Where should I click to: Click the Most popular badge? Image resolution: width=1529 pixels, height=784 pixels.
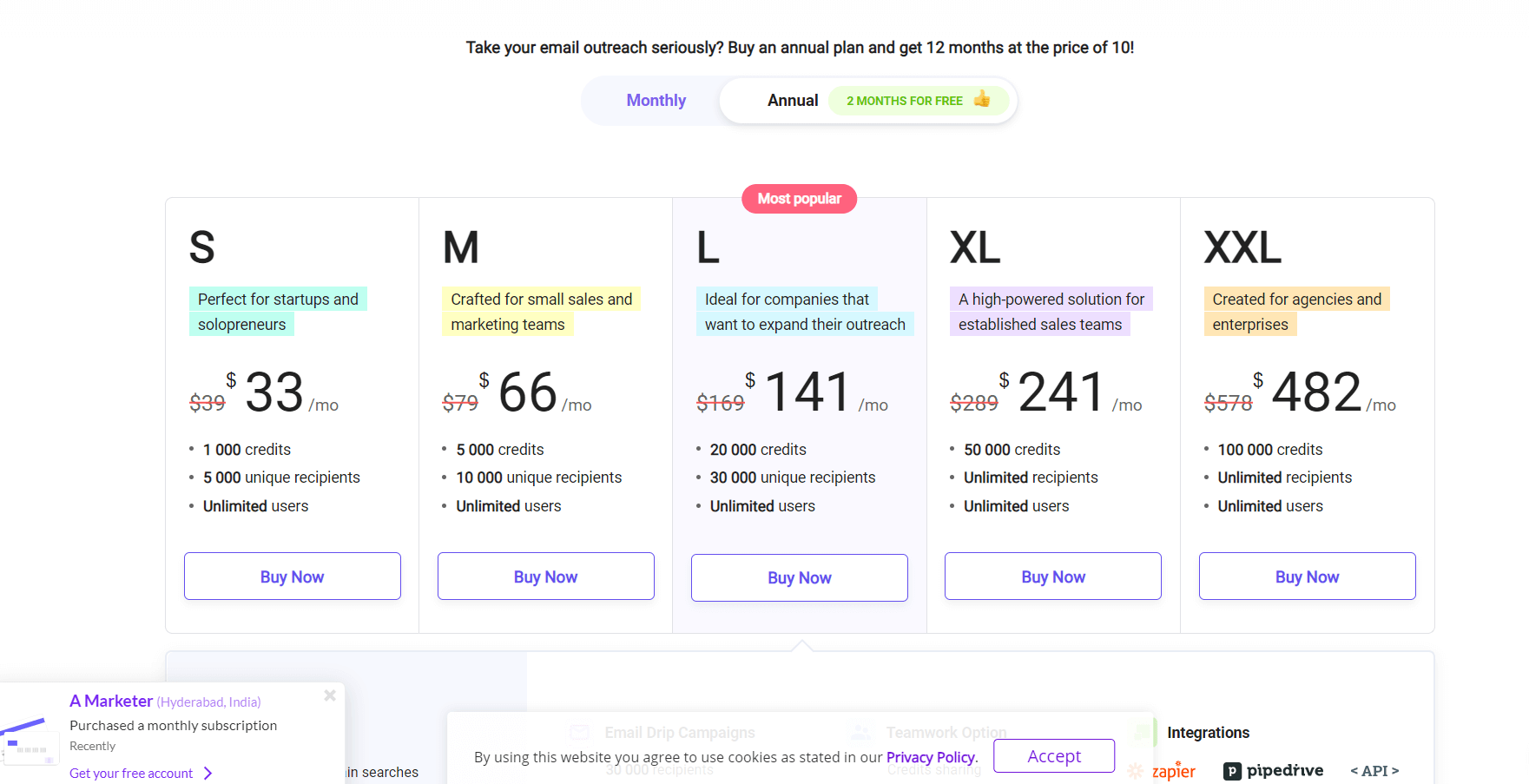799,199
